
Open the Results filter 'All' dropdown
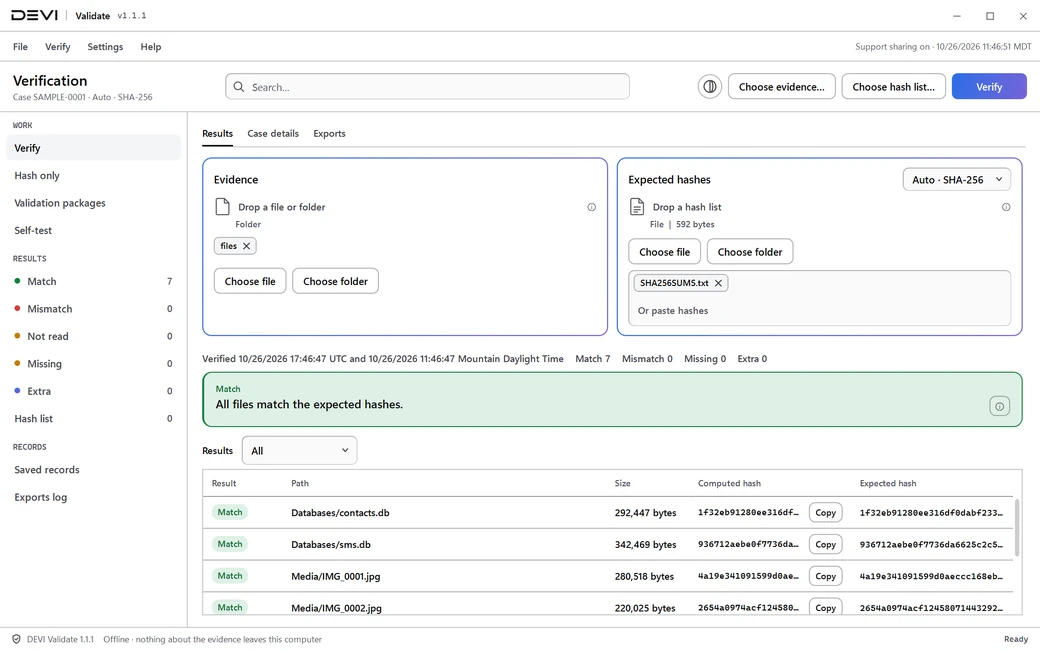(x=299, y=450)
